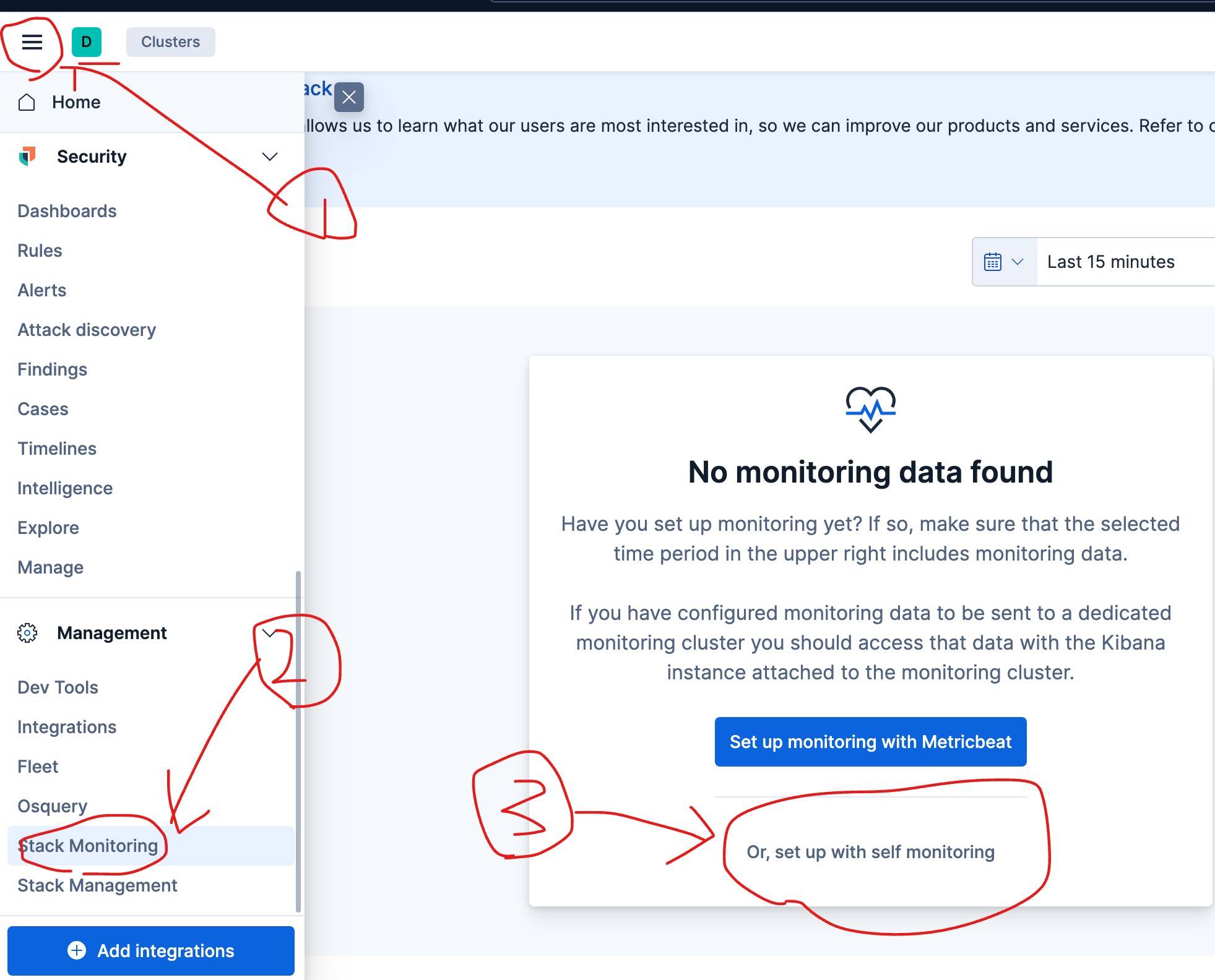Click the Management gear icon
The width and height of the screenshot is (1215, 980).
[27, 633]
